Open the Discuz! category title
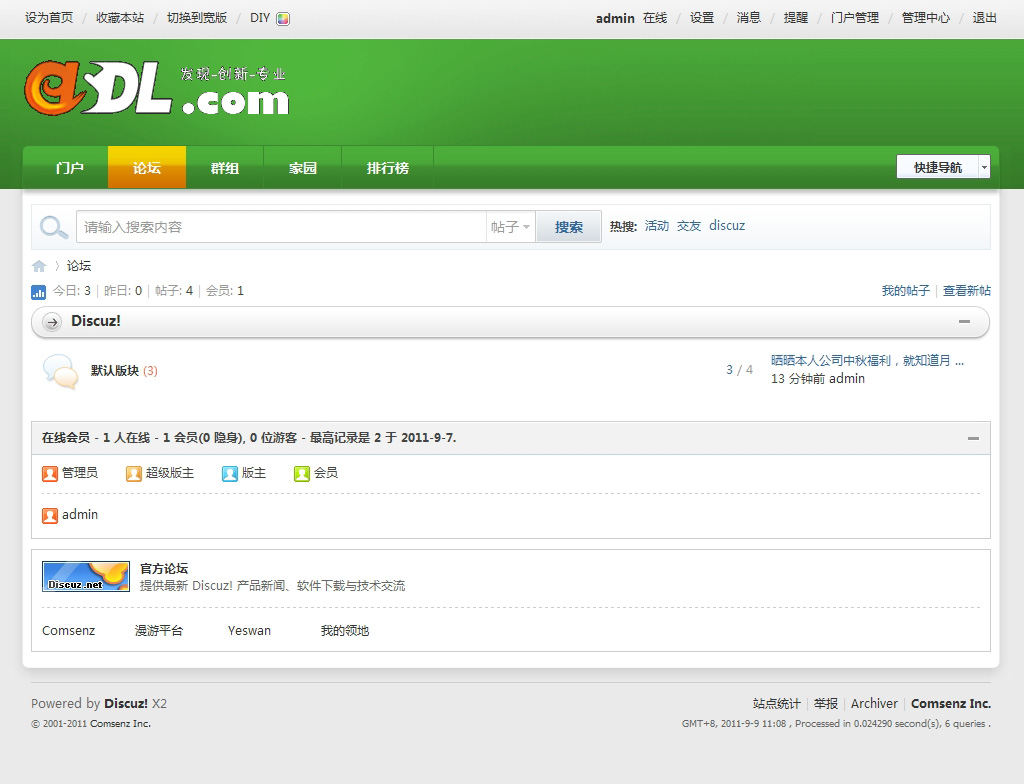Screen dimensions: 1024x784 pyautogui.click(x=96, y=321)
